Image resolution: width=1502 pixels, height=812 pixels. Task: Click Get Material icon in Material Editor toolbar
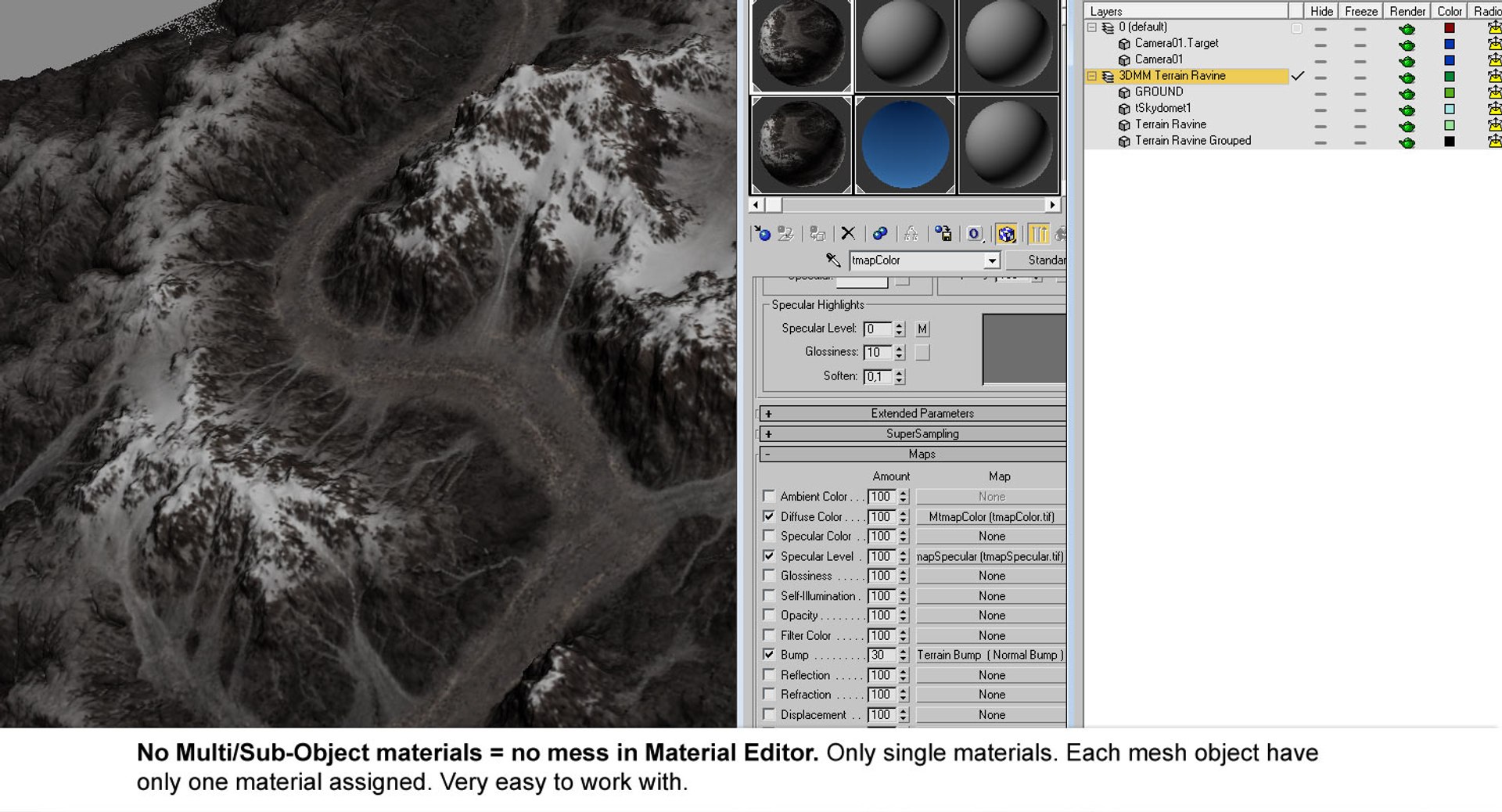click(761, 233)
